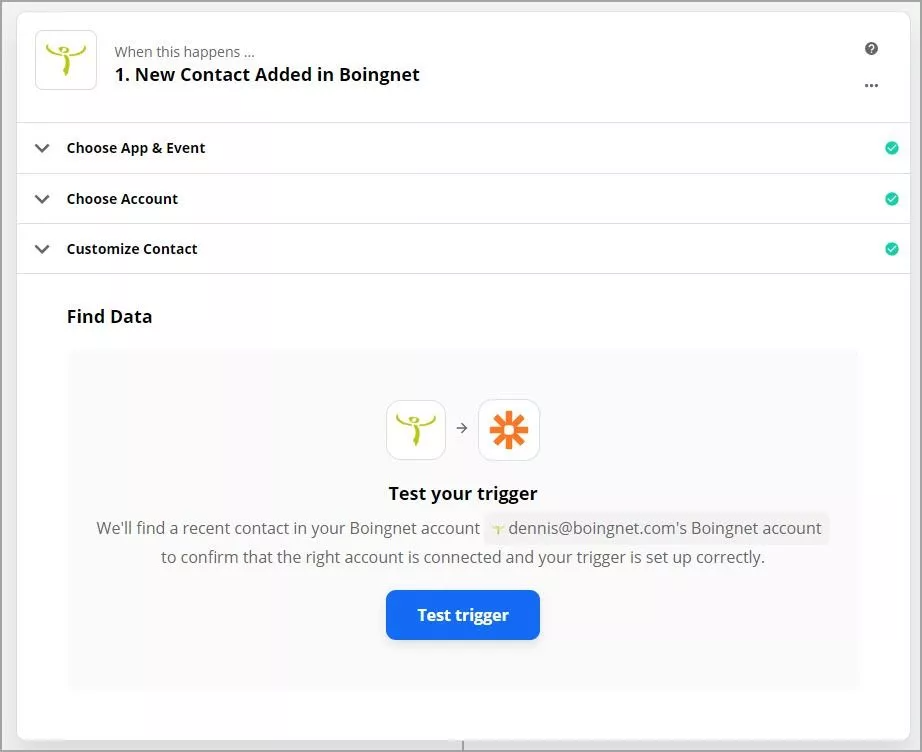Click green checkmark for Customize Contact
922x752 pixels.
pyautogui.click(x=891, y=249)
